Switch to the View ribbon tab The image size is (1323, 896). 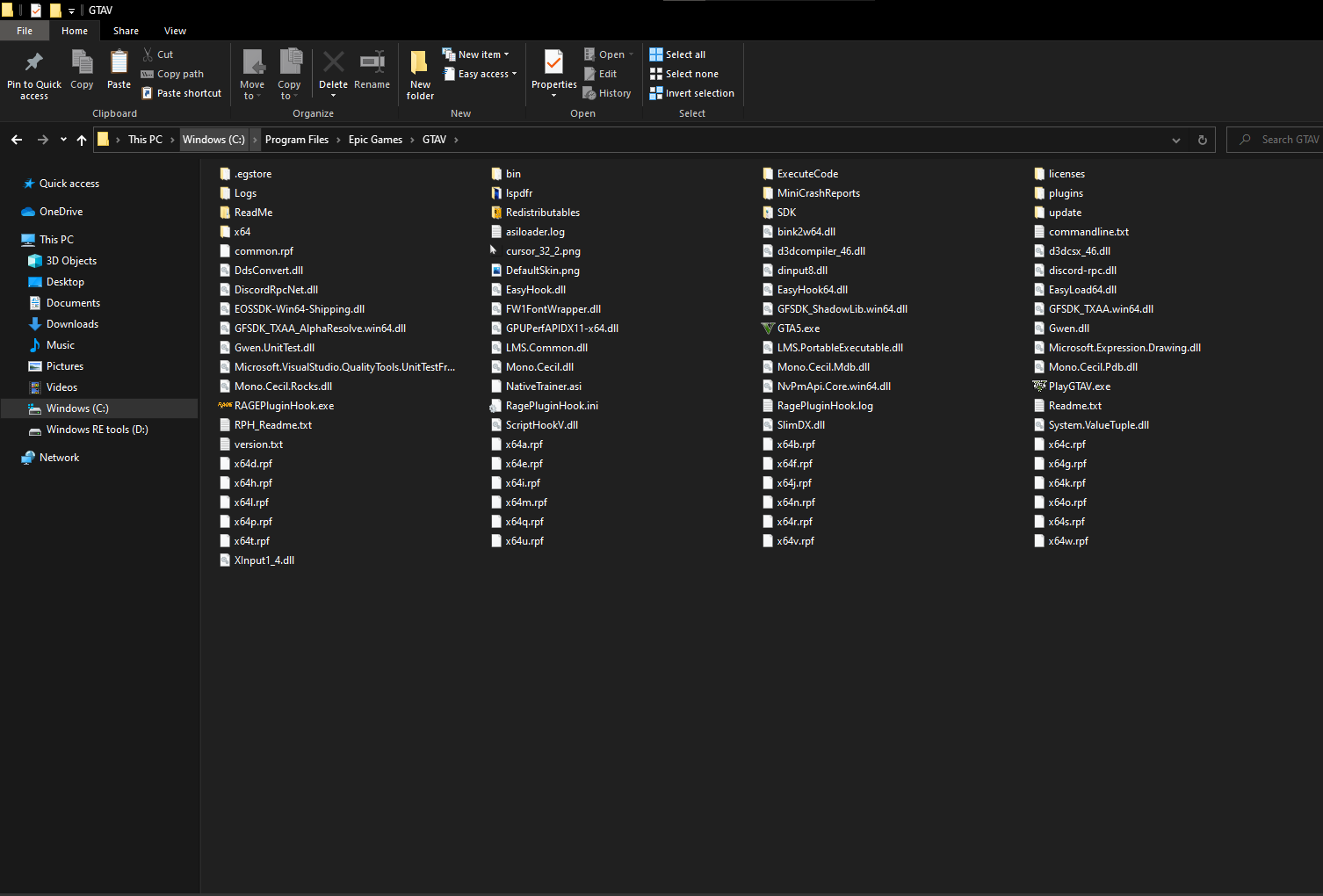point(175,31)
